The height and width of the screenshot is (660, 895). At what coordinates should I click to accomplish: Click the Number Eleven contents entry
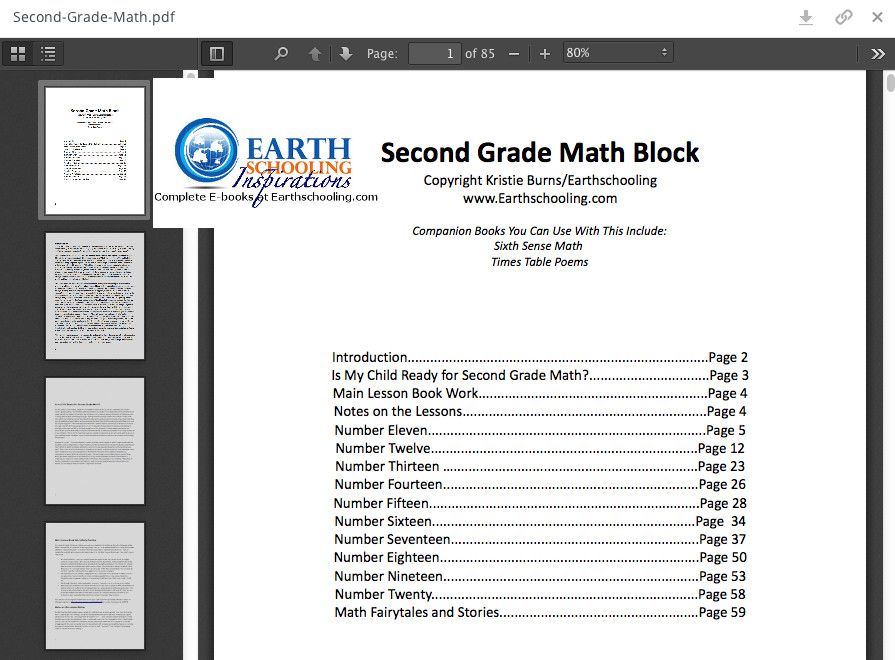click(x=539, y=430)
